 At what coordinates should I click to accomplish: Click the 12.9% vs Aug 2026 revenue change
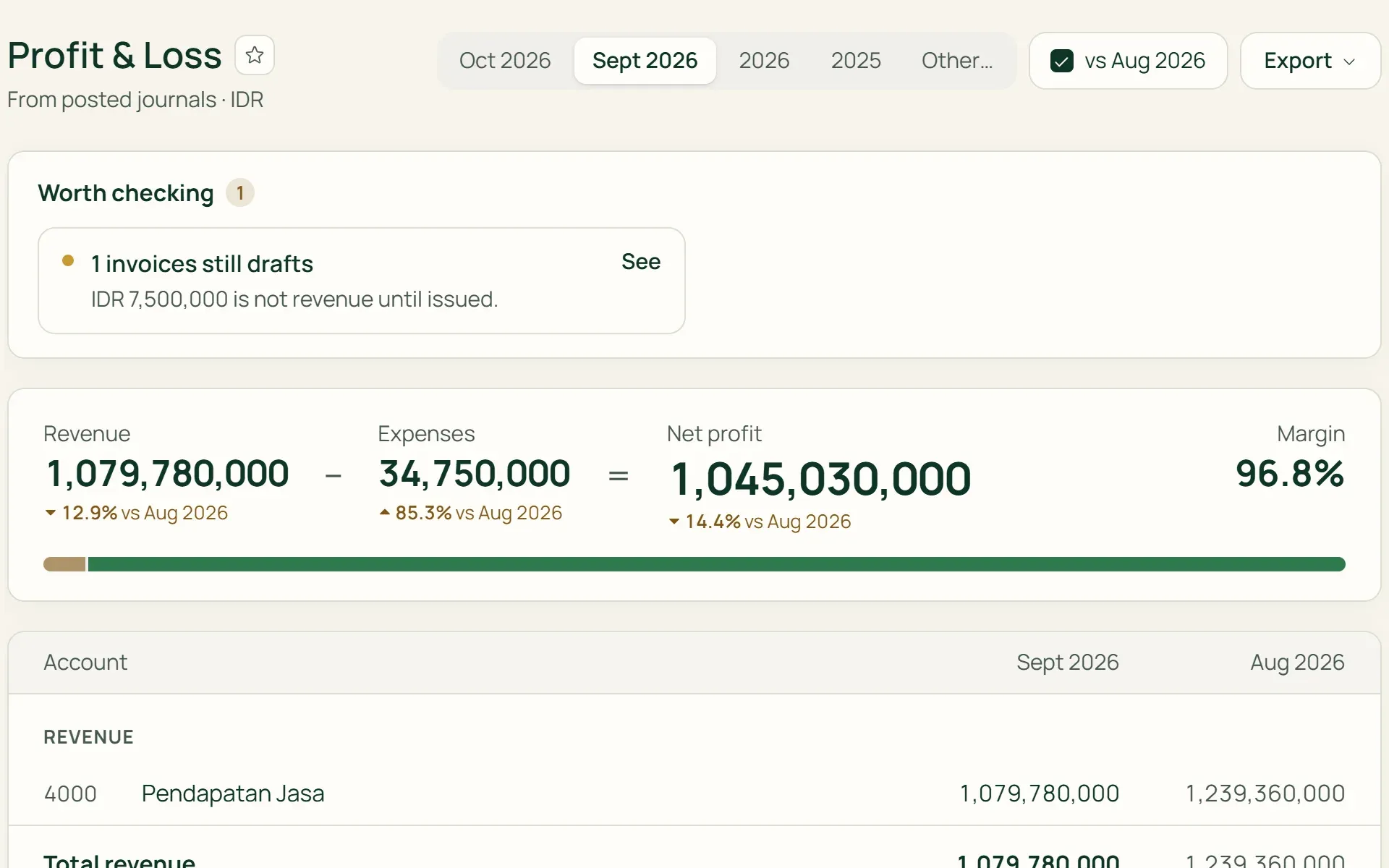point(136,513)
